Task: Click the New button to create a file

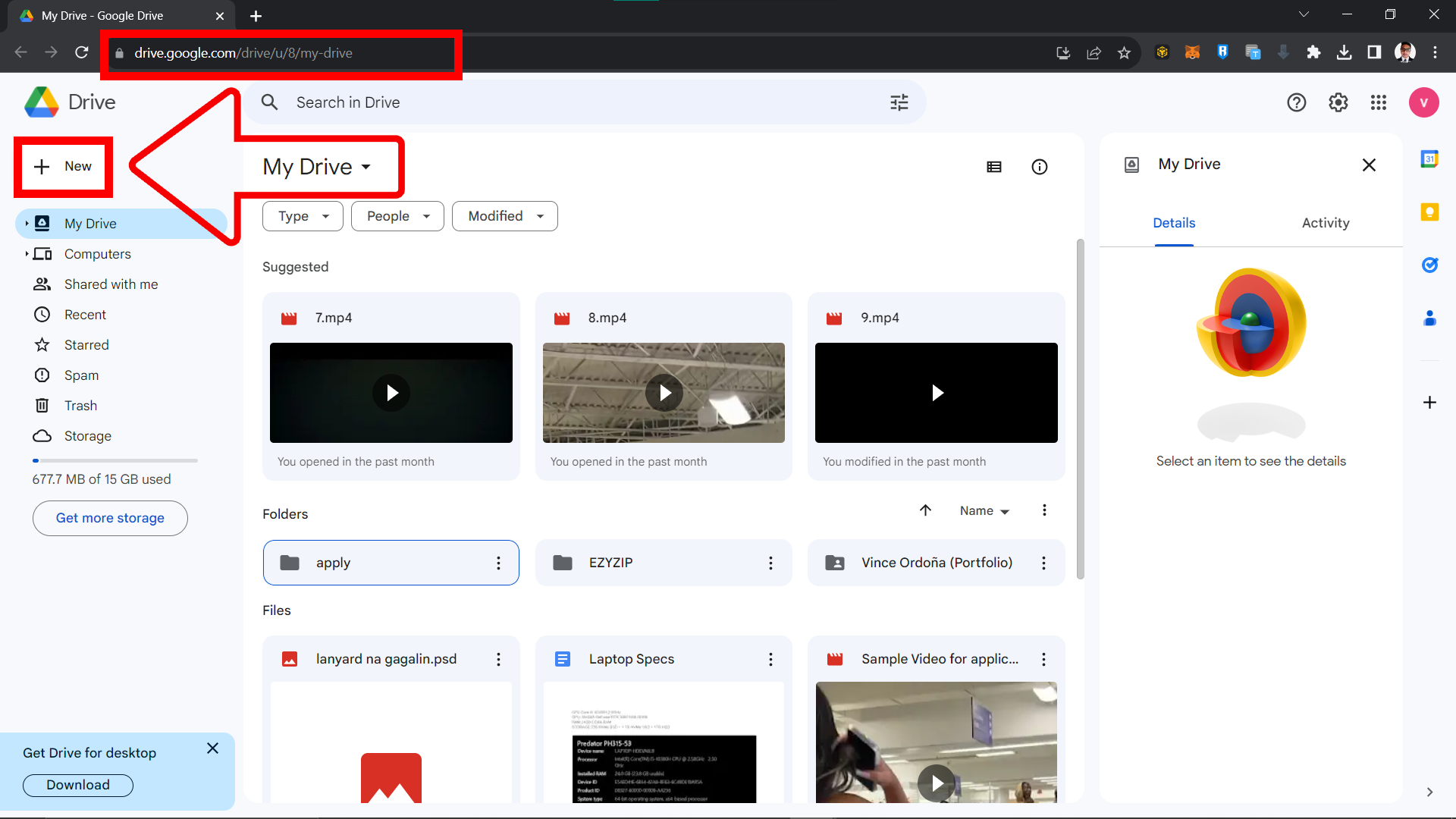Action: (x=64, y=166)
